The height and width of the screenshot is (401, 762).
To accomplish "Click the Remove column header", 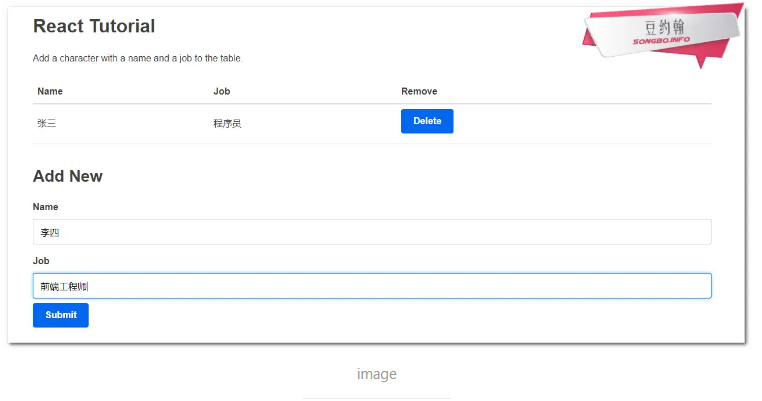I will point(419,91).
